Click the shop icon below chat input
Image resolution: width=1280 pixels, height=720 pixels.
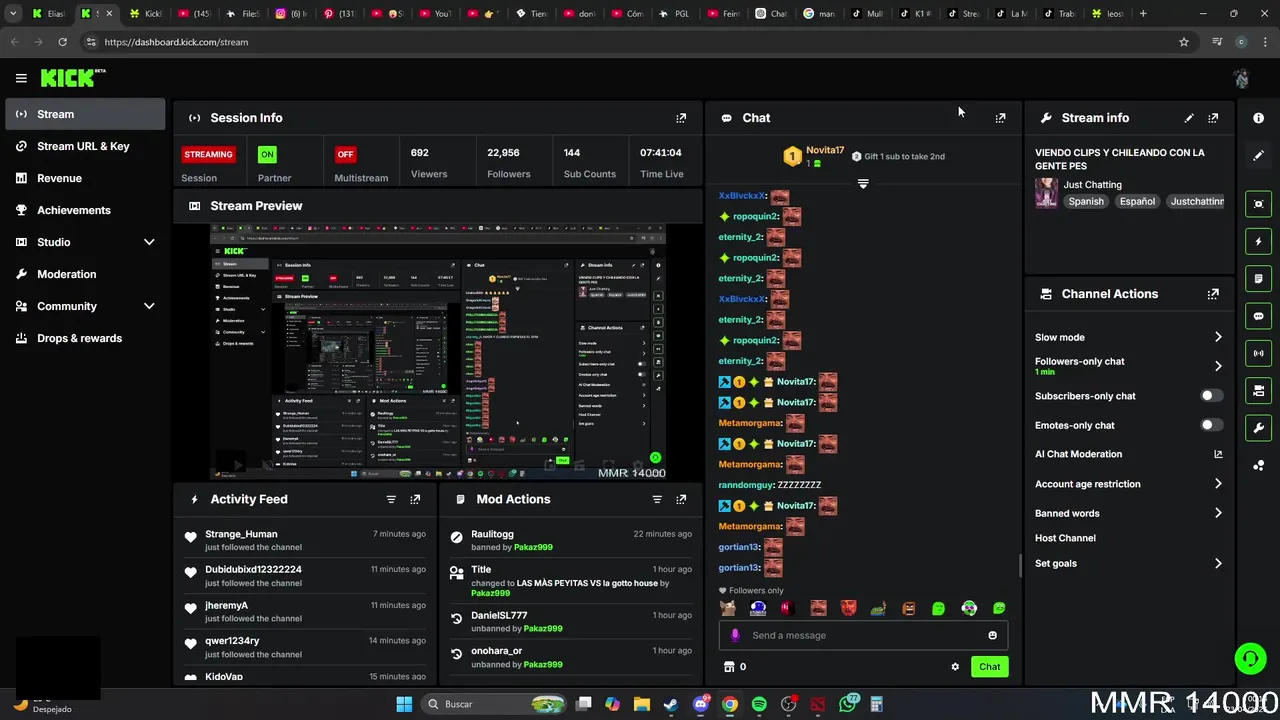(729, 667)
